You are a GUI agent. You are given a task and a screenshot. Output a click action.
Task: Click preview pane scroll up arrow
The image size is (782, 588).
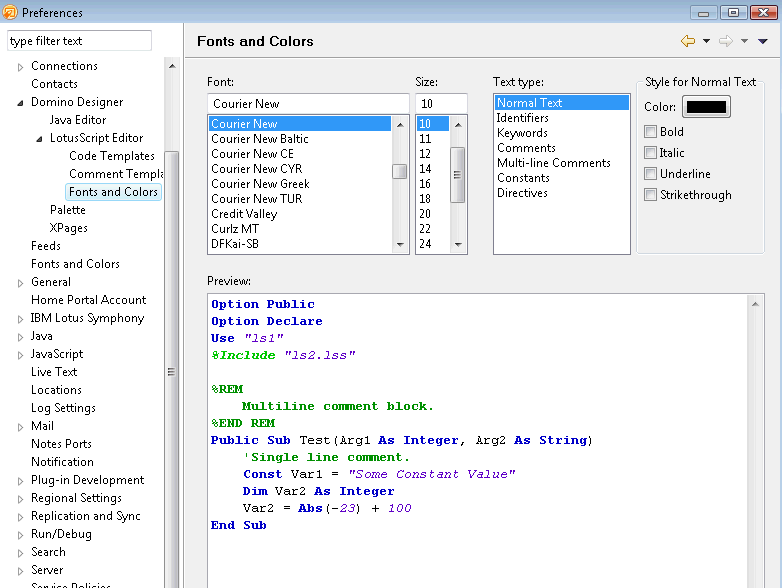pyautogui.click(x=755, y=304)
